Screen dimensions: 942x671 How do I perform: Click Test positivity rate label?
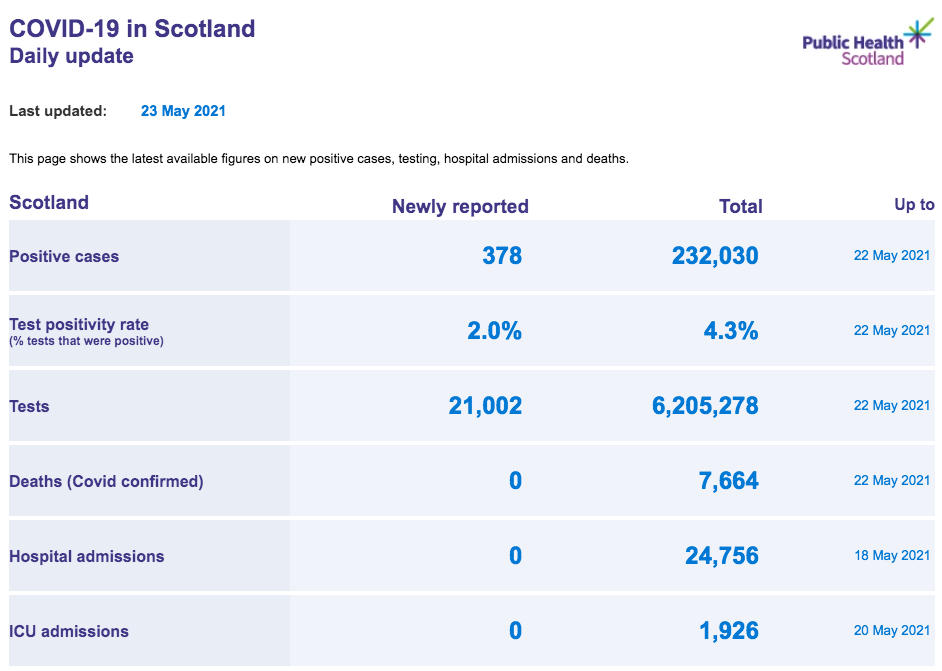point(79,324)
